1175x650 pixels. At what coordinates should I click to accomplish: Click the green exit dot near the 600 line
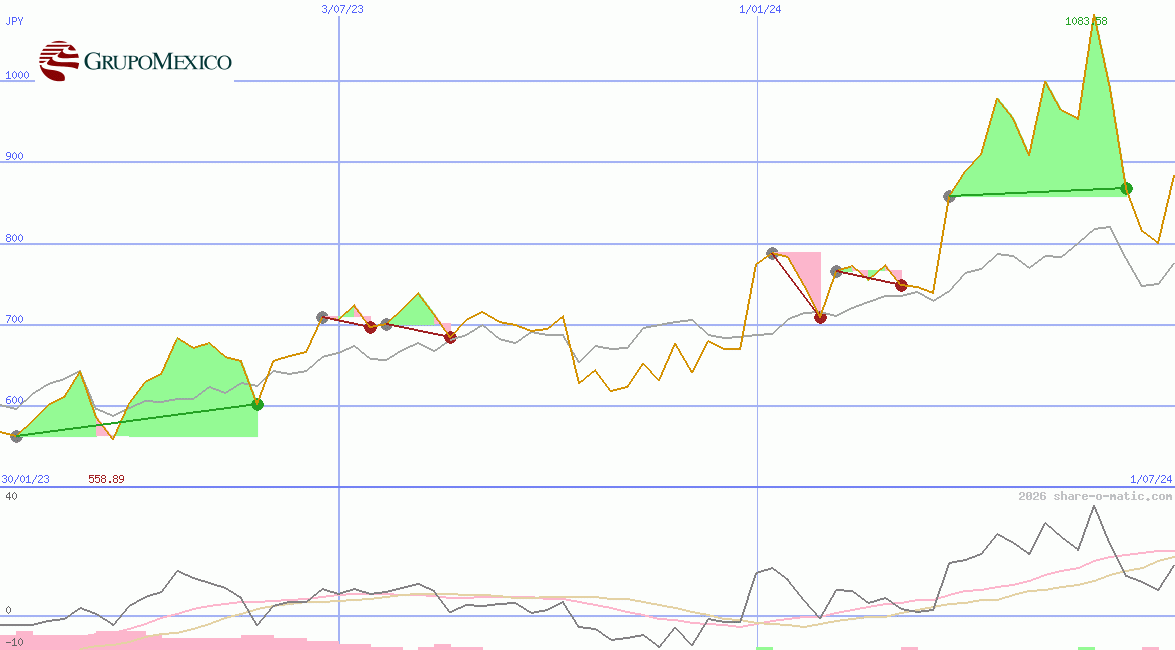tap(257, 404)
